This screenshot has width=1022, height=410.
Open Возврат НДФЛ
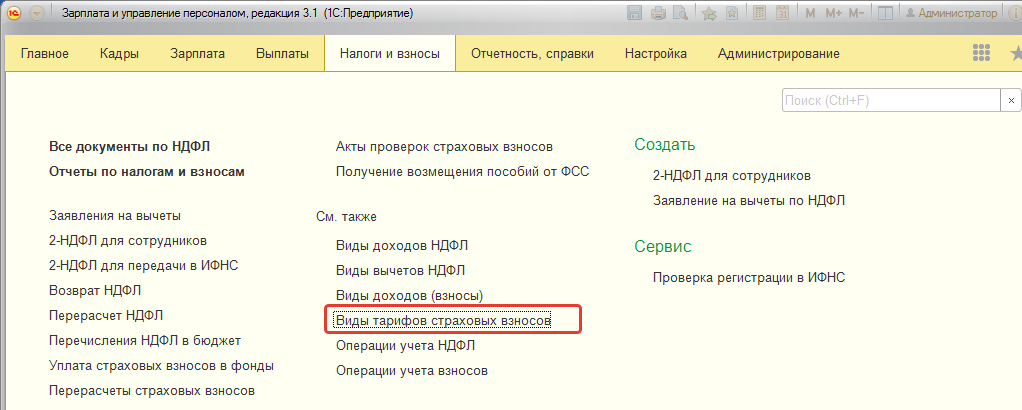pyautogui.click(x=95, y=290)
